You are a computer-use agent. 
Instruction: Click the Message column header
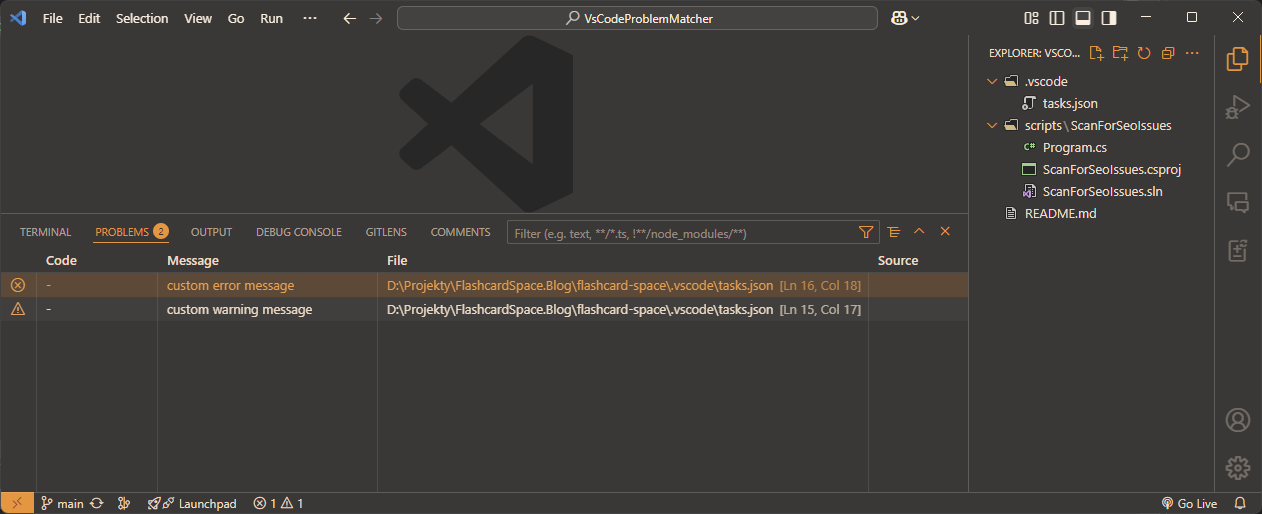(193, 260)
